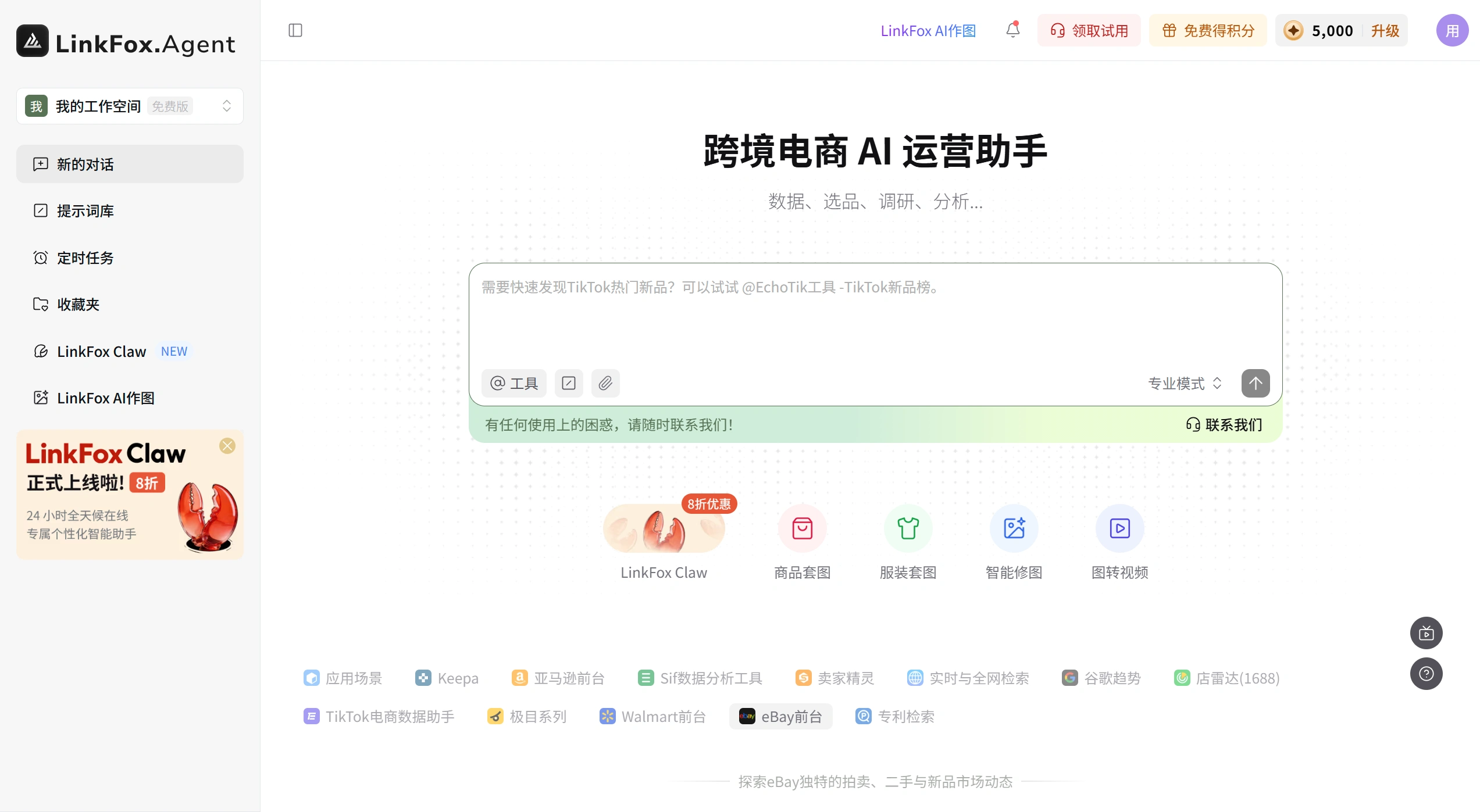
Task: Click the 领取试用 trial button
Action: [x=1088, y=30]
